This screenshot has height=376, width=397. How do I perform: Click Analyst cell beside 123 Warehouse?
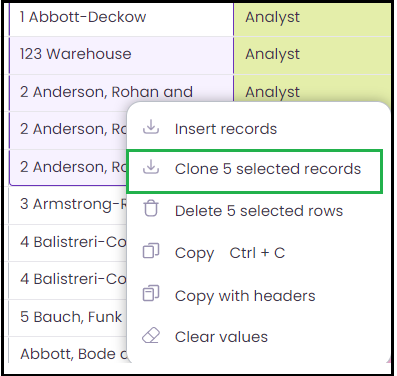coord(312,55)
